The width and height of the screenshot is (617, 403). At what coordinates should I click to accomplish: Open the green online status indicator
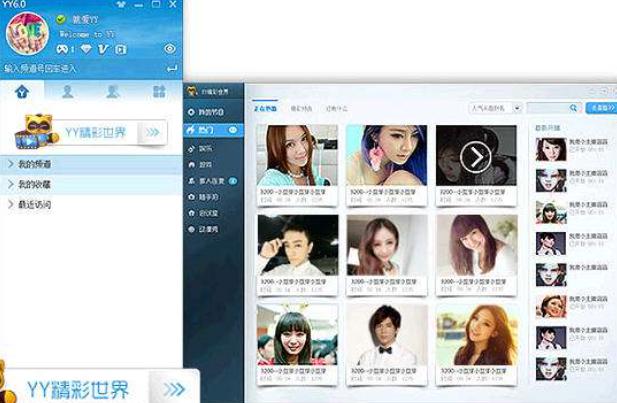[60, 19]
